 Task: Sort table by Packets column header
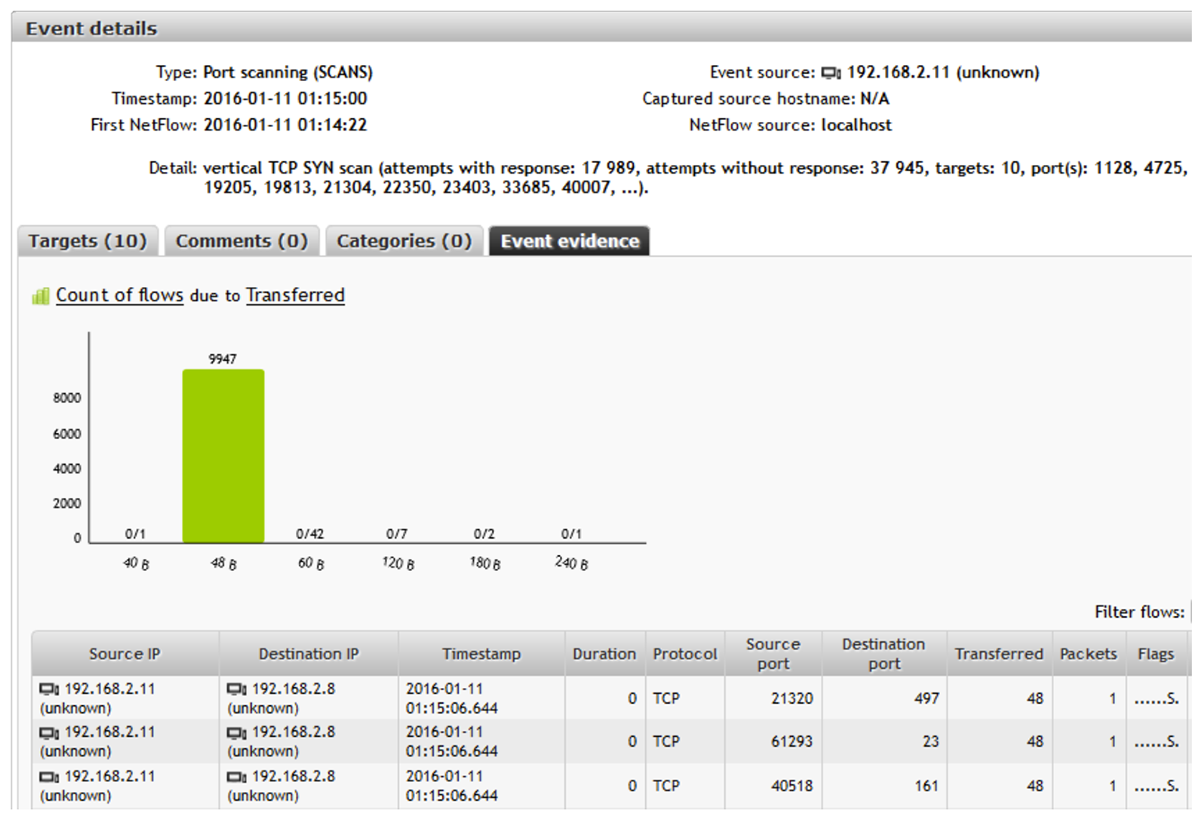(1088, 654)
